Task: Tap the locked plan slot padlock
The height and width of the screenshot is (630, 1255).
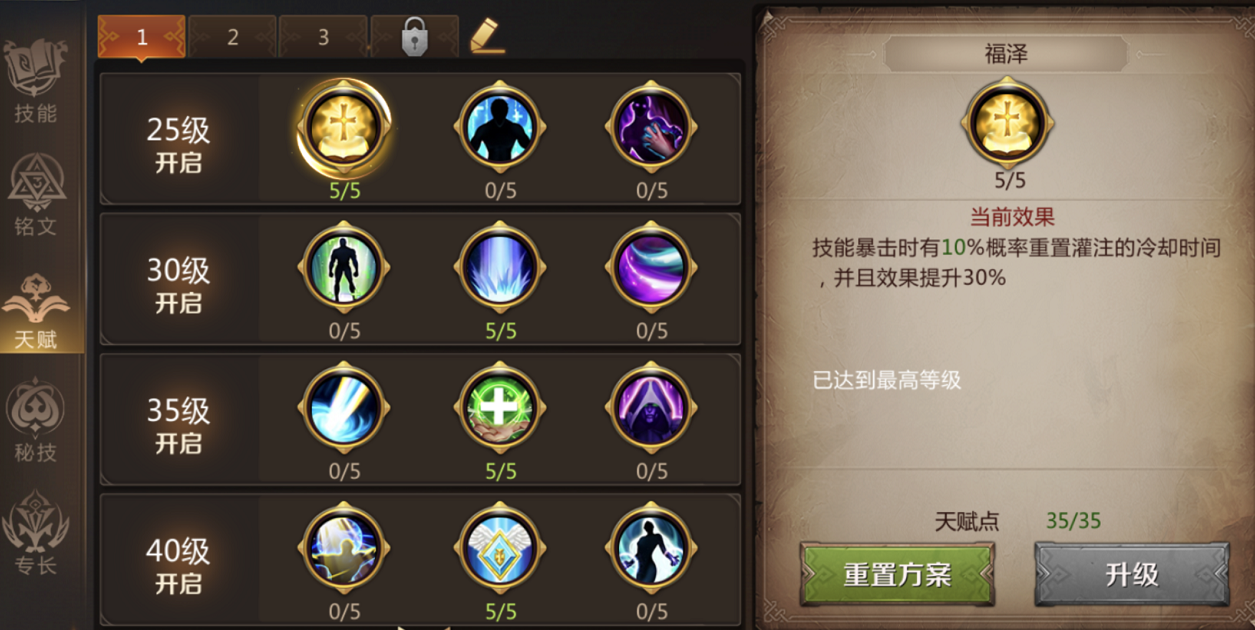Action: [x=414, y=37]
